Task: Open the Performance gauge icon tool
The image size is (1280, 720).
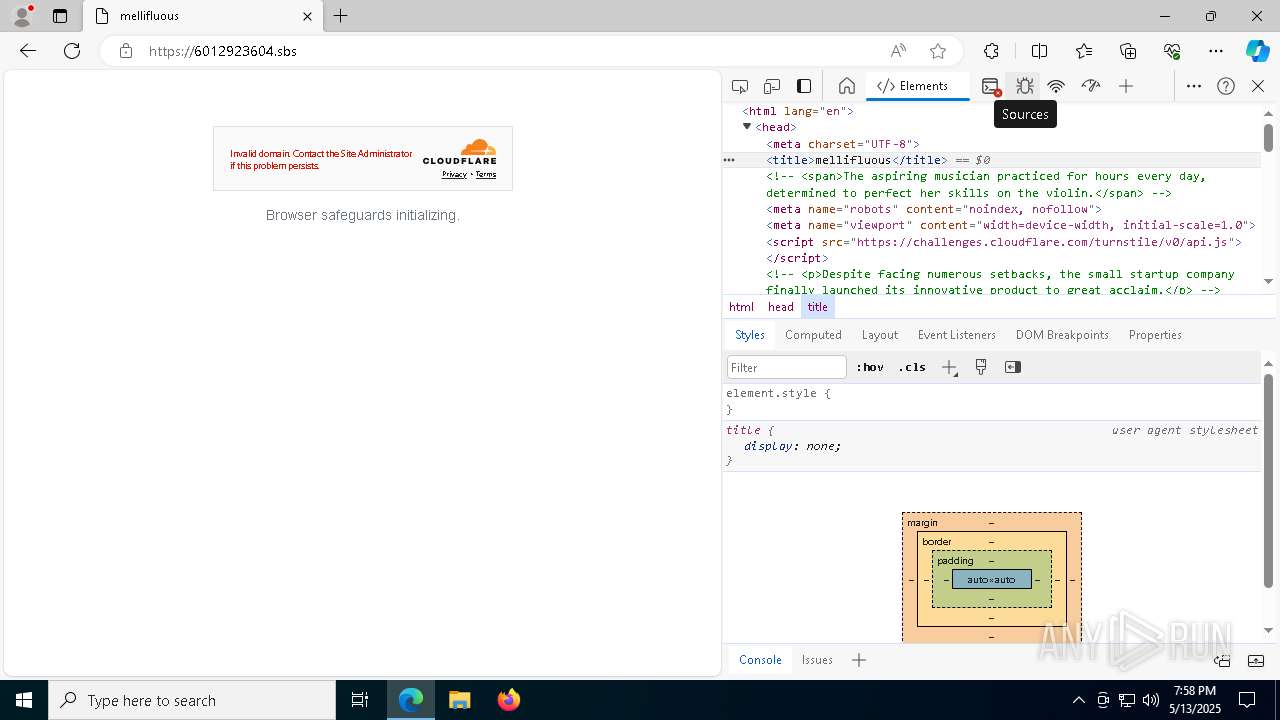Action: coord(1091,86)
